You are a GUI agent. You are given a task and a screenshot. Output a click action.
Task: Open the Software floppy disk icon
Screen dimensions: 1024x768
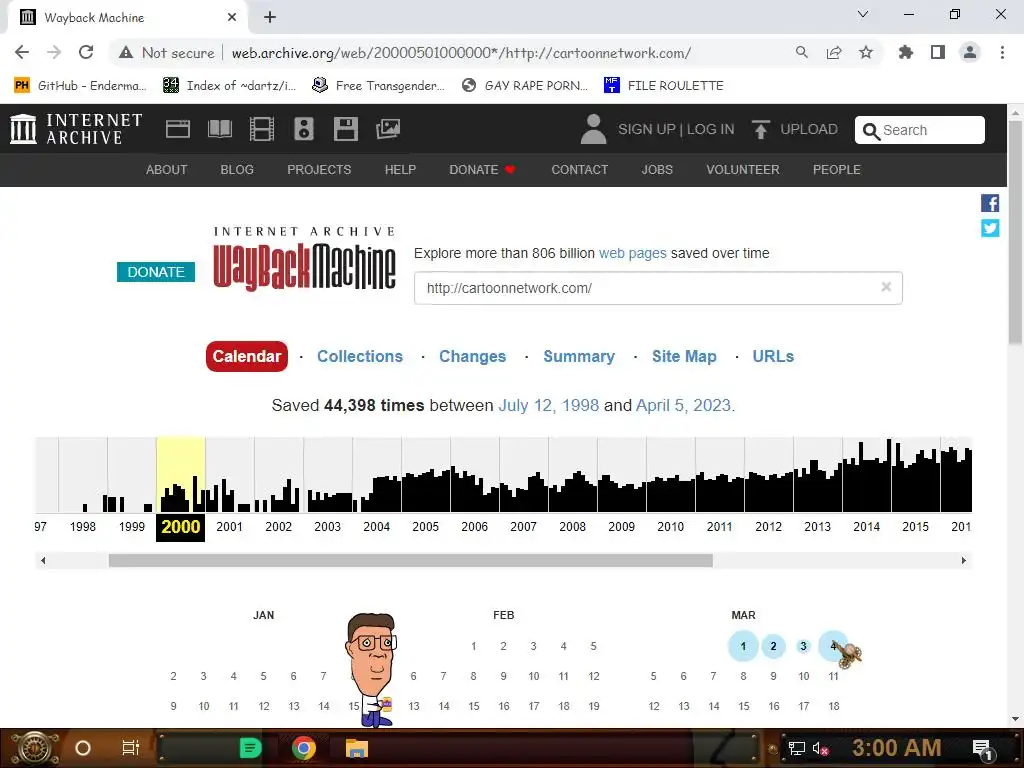(x=345, y=129)
